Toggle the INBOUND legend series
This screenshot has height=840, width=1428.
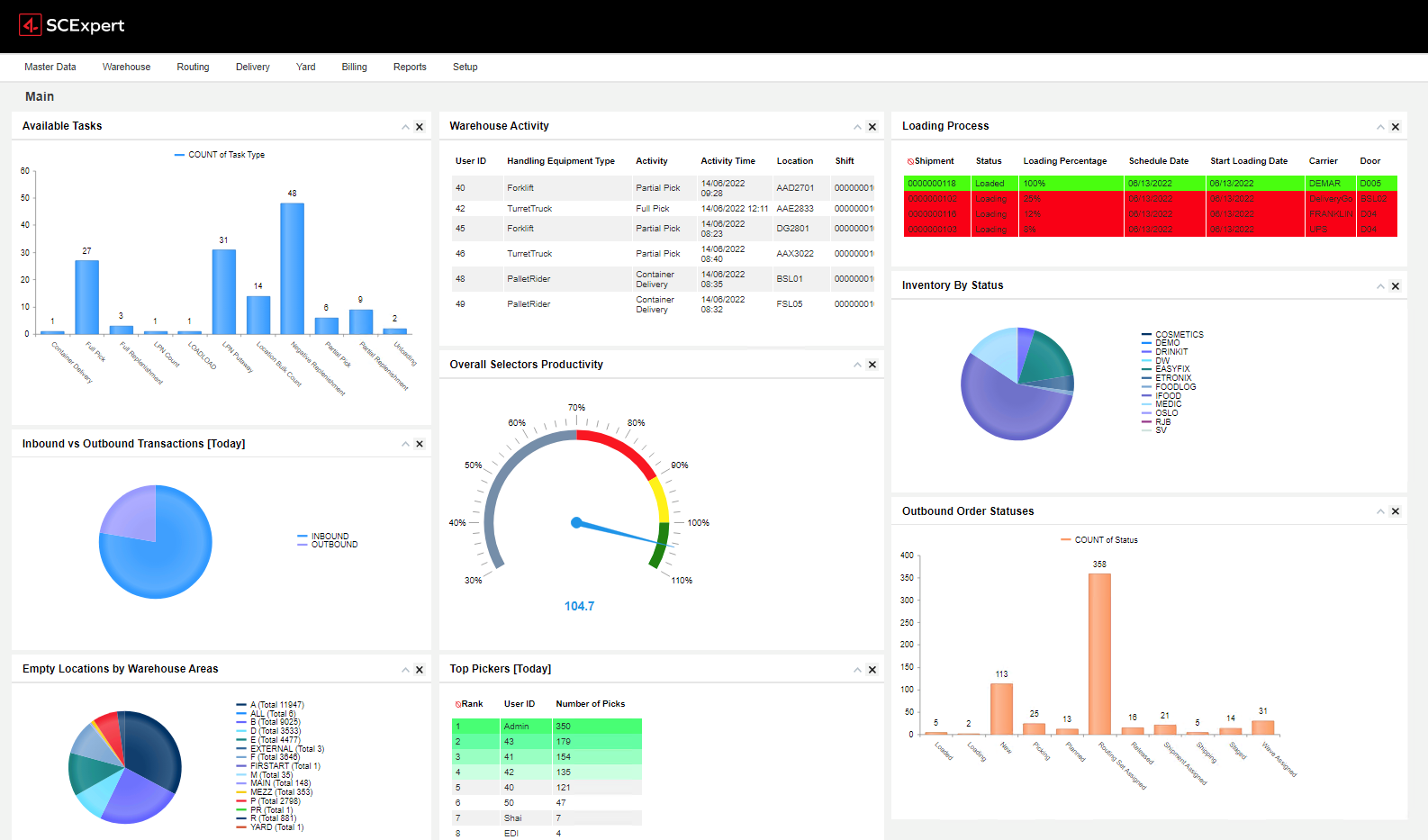[x=329, y=536]
